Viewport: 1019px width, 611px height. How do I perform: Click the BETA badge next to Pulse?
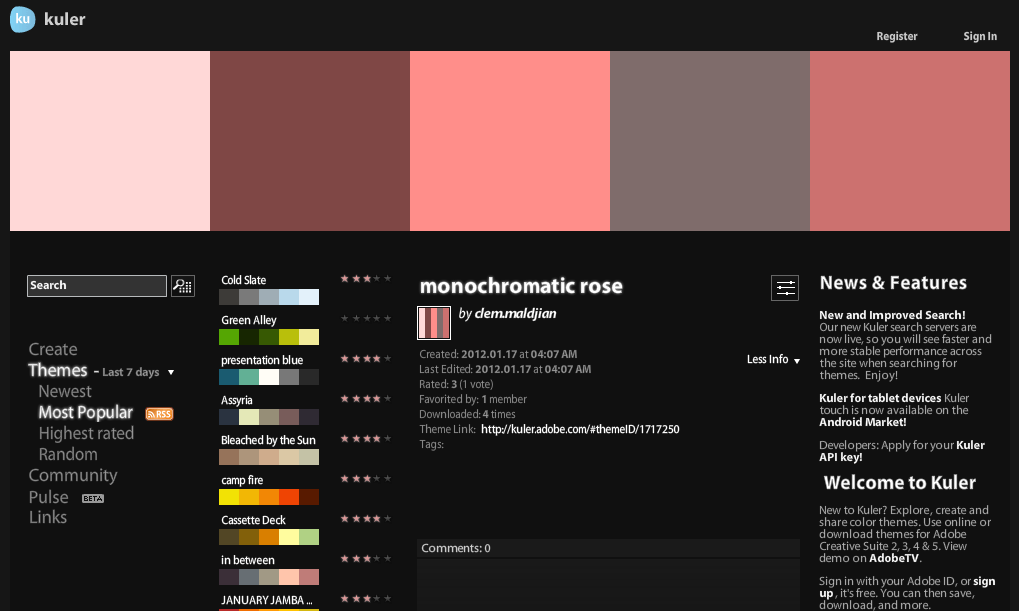pyautogui.click(x=93, y=499)
